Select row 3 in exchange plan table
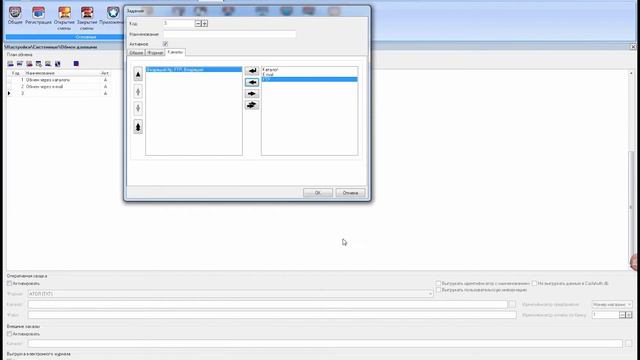 coord(59,93)
